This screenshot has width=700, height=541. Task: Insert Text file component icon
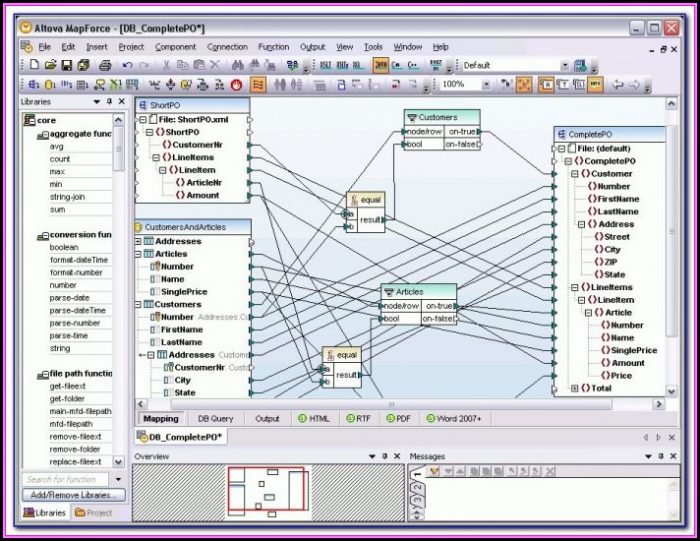83,84
